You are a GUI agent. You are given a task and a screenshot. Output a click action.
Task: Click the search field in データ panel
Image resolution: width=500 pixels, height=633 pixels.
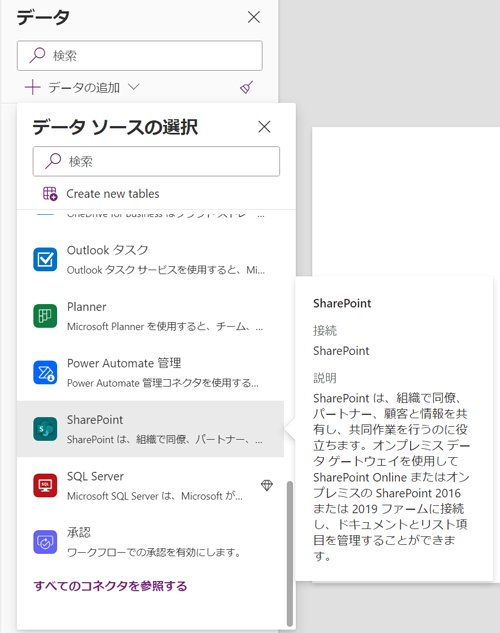click(x=140, y=56)
